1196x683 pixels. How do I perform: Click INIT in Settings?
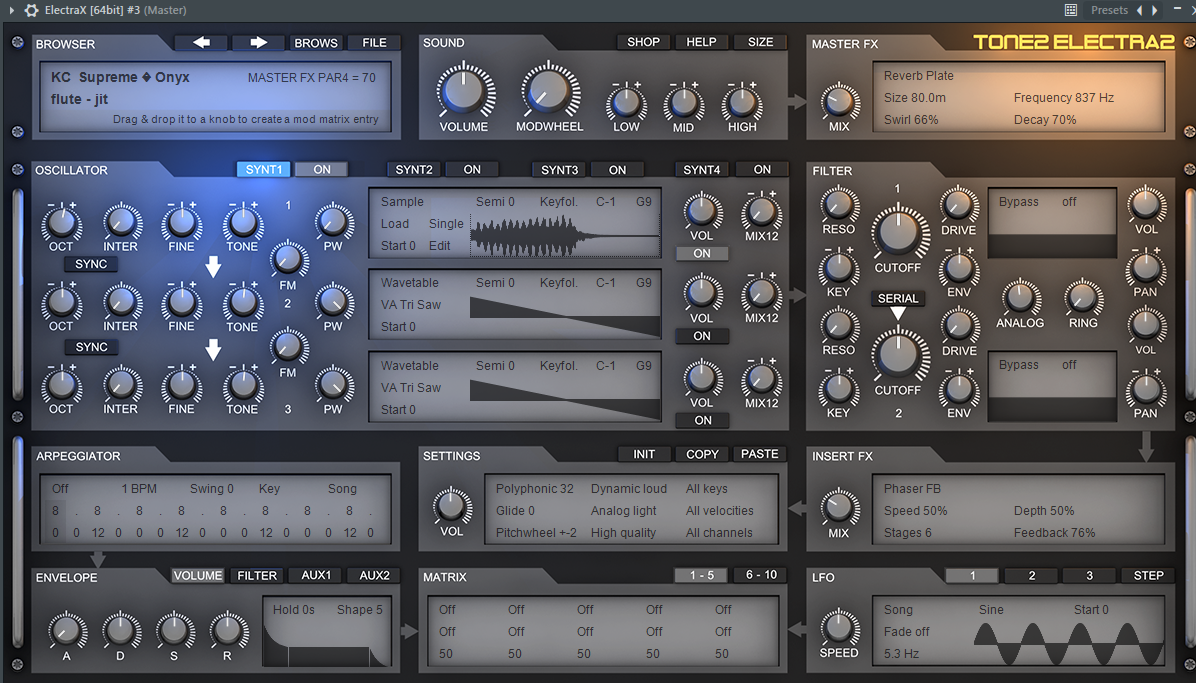[644, 454]
